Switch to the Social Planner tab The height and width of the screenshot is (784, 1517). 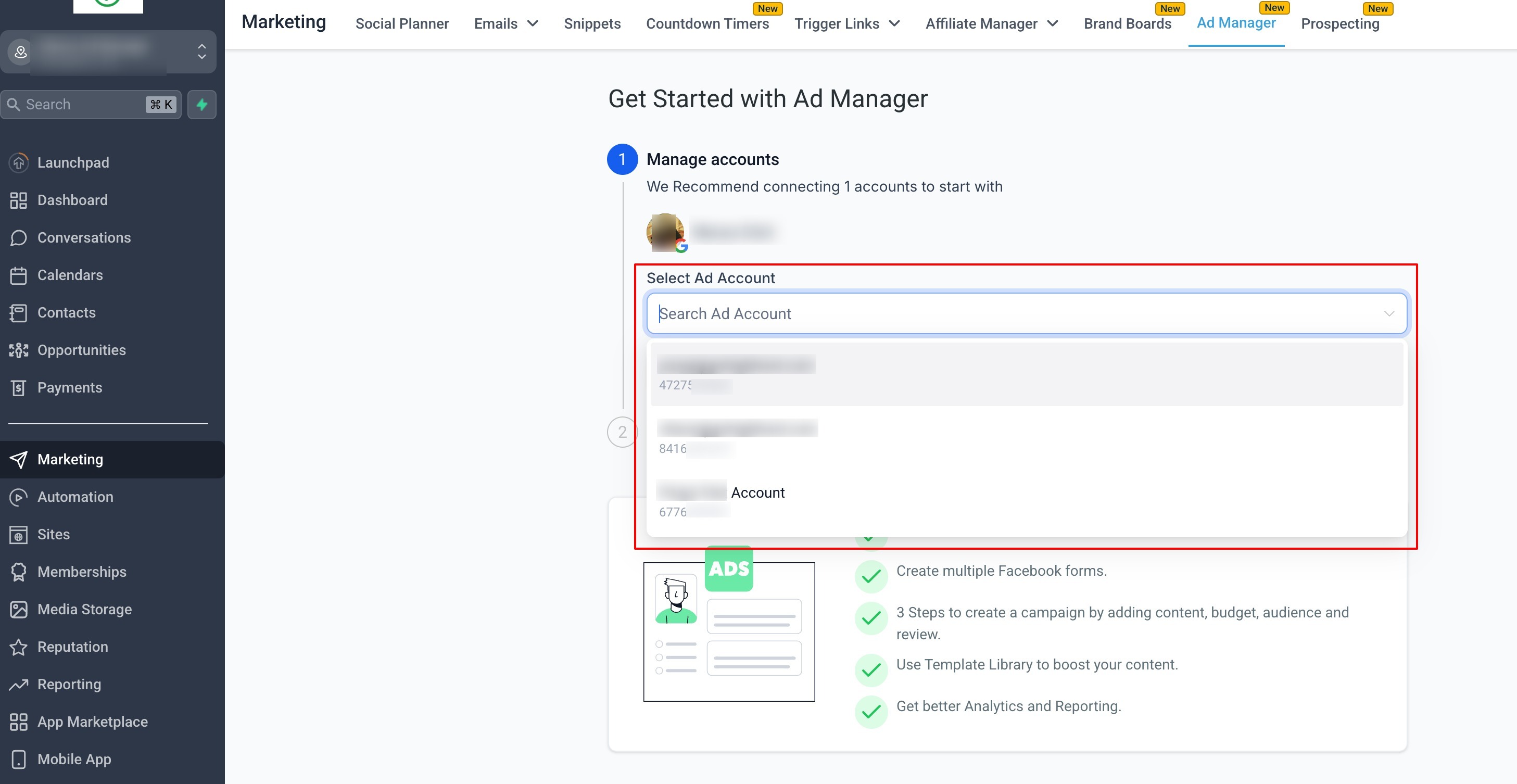click(401, 23)
